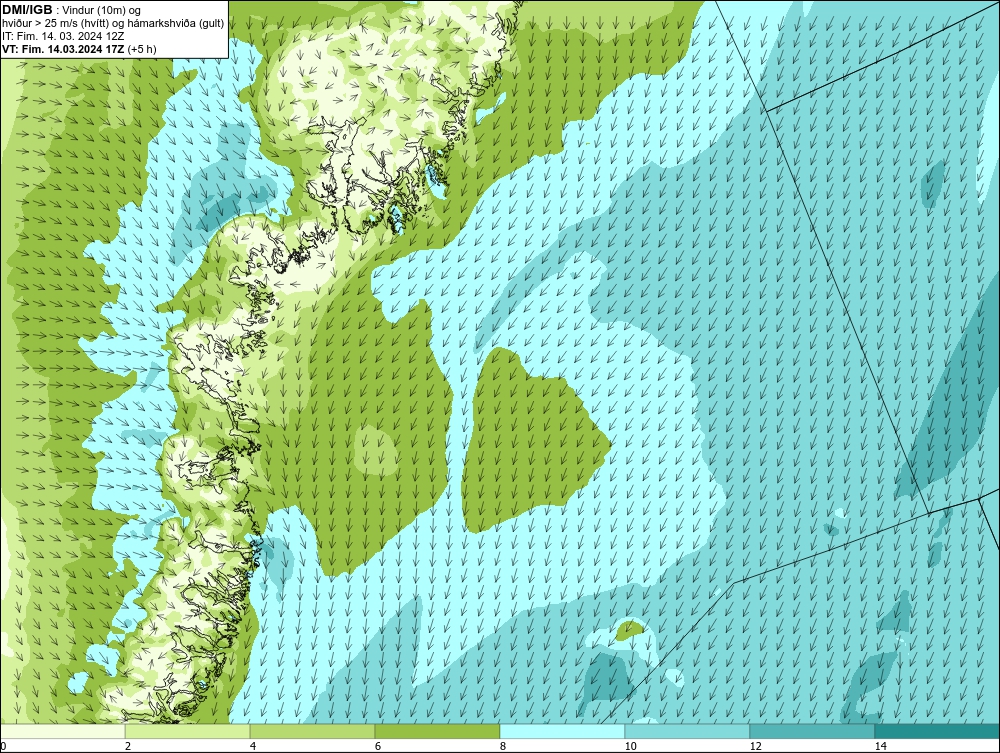Click the 0–2 m/s palest legend swatch
Screen dimensions: 1000x753
tap(62, 731)
